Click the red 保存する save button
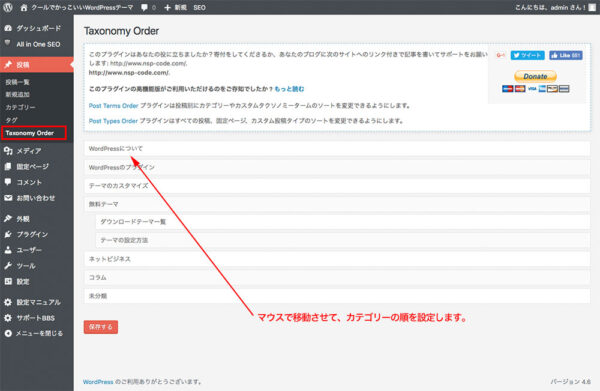600x391 pixels. pos(101,327)
